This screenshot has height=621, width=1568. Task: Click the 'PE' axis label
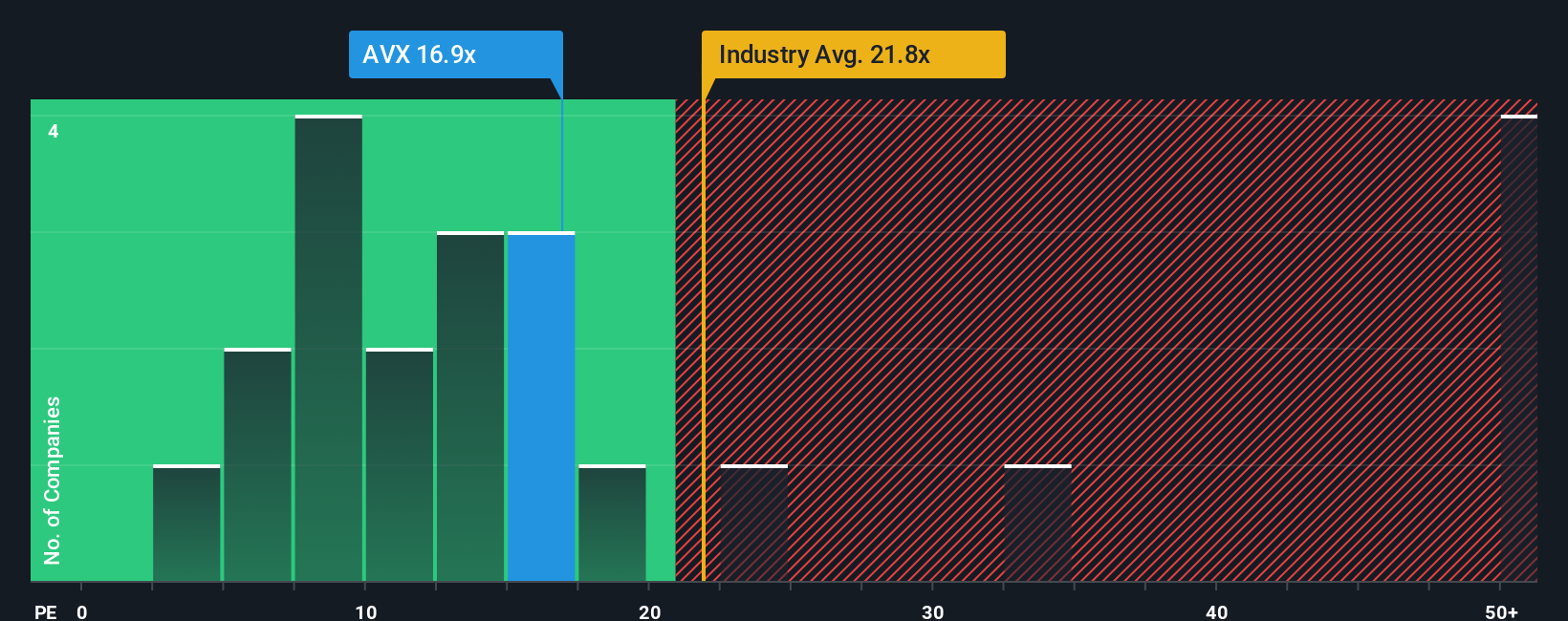46,611
